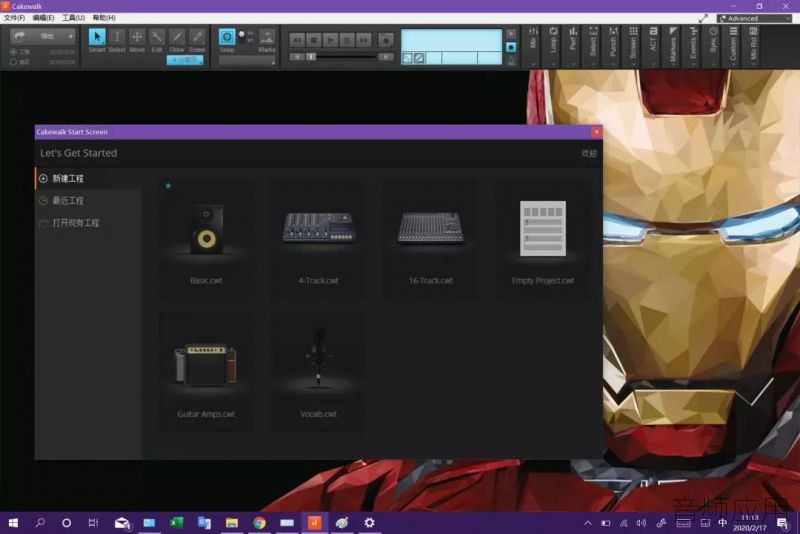Open the 工具(U) menu
The image size is (800, 534).
[73, 18]
